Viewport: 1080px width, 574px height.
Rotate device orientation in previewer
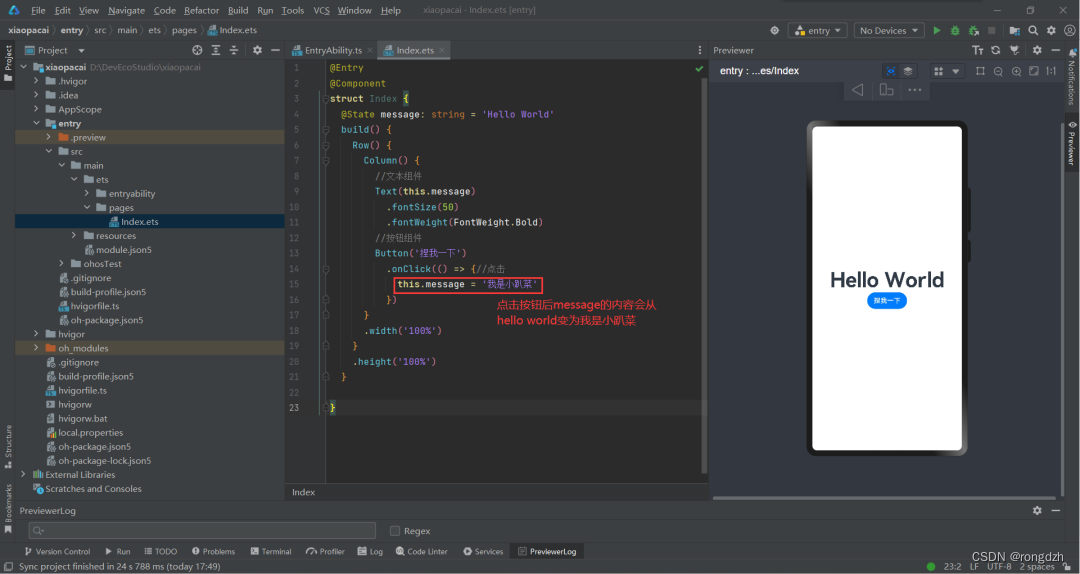point(886,90)
